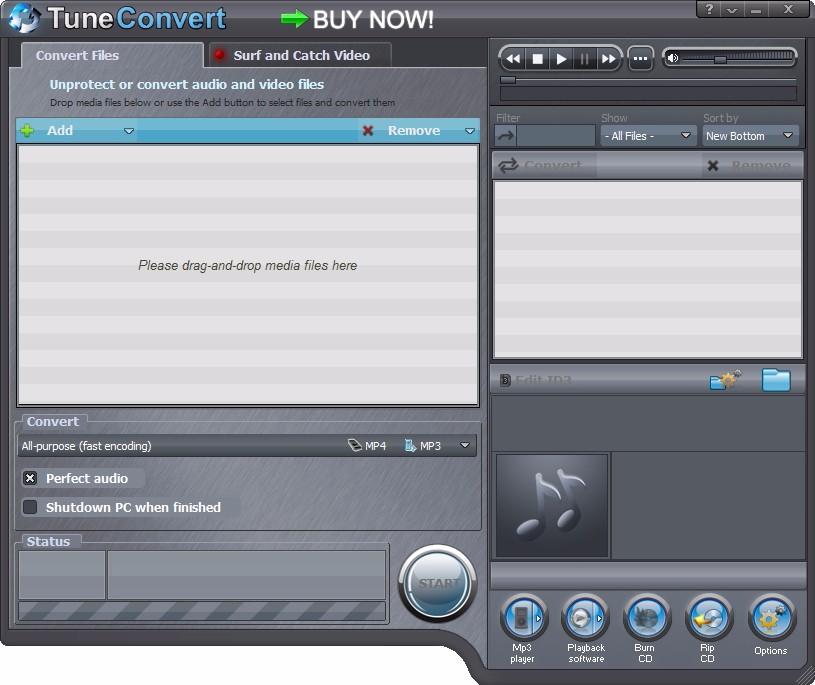This screenshot has width=815, height=685.
Task: Click the pause playback button
Action: point(585,59)
